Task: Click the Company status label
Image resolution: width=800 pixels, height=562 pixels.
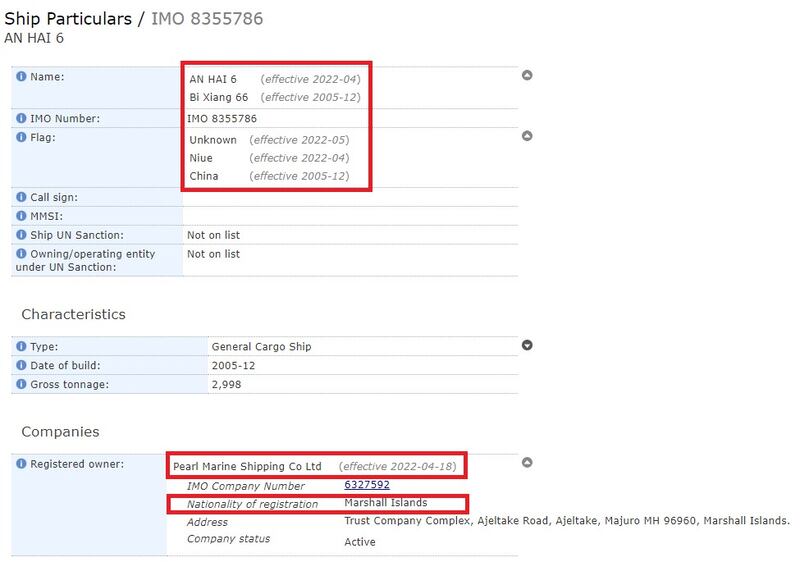Action: pos(228,539)
